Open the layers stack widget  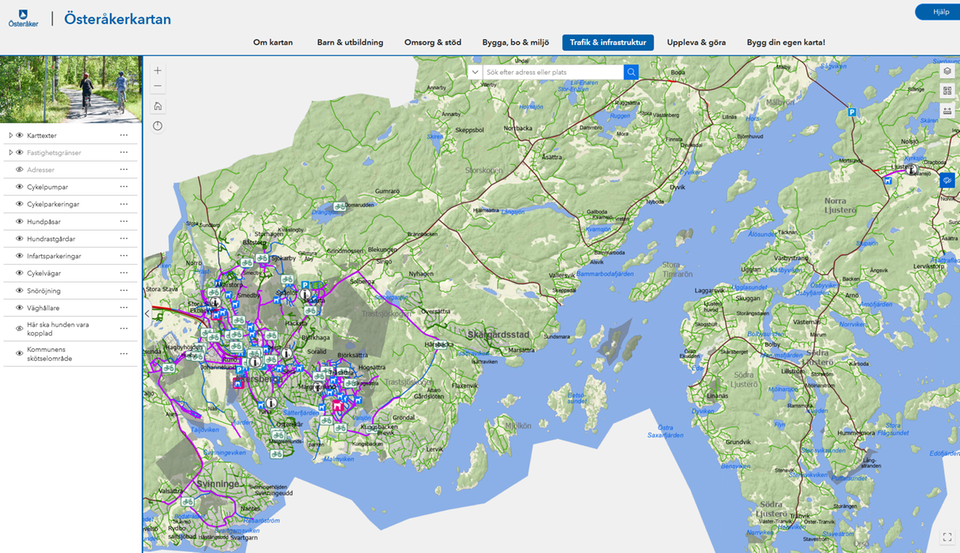tap(947, 71)
